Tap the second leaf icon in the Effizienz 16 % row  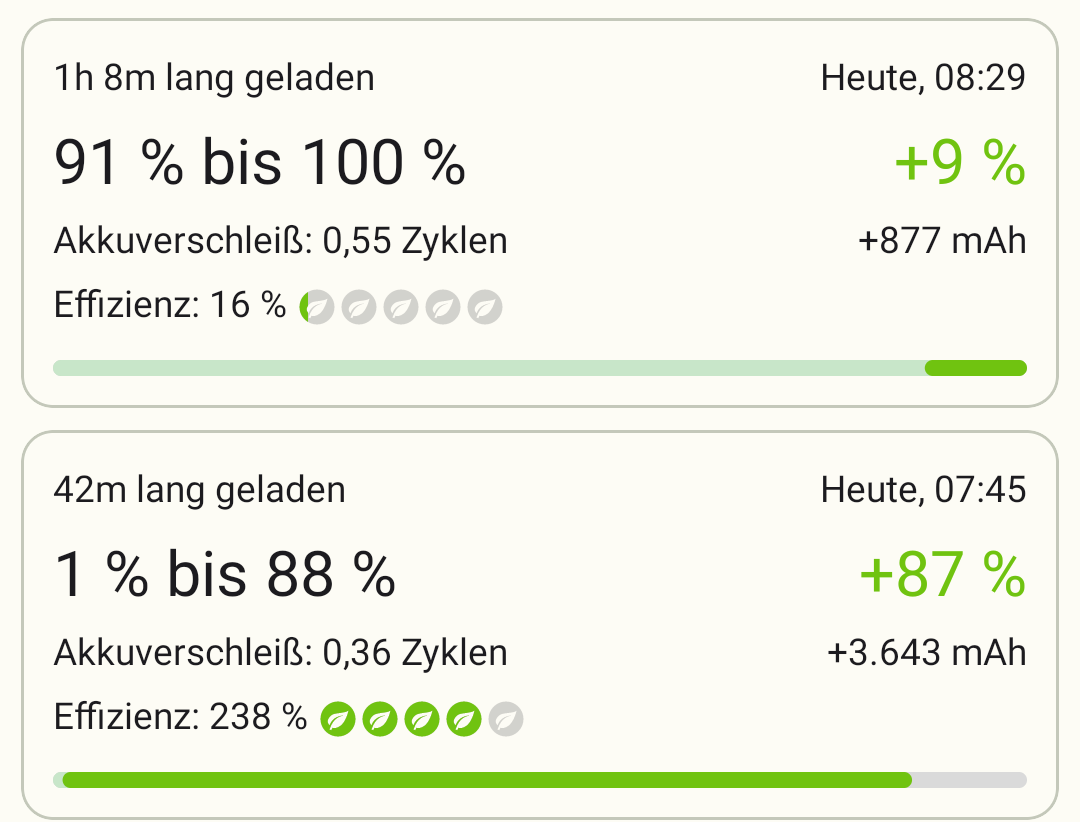coord(359,307)
